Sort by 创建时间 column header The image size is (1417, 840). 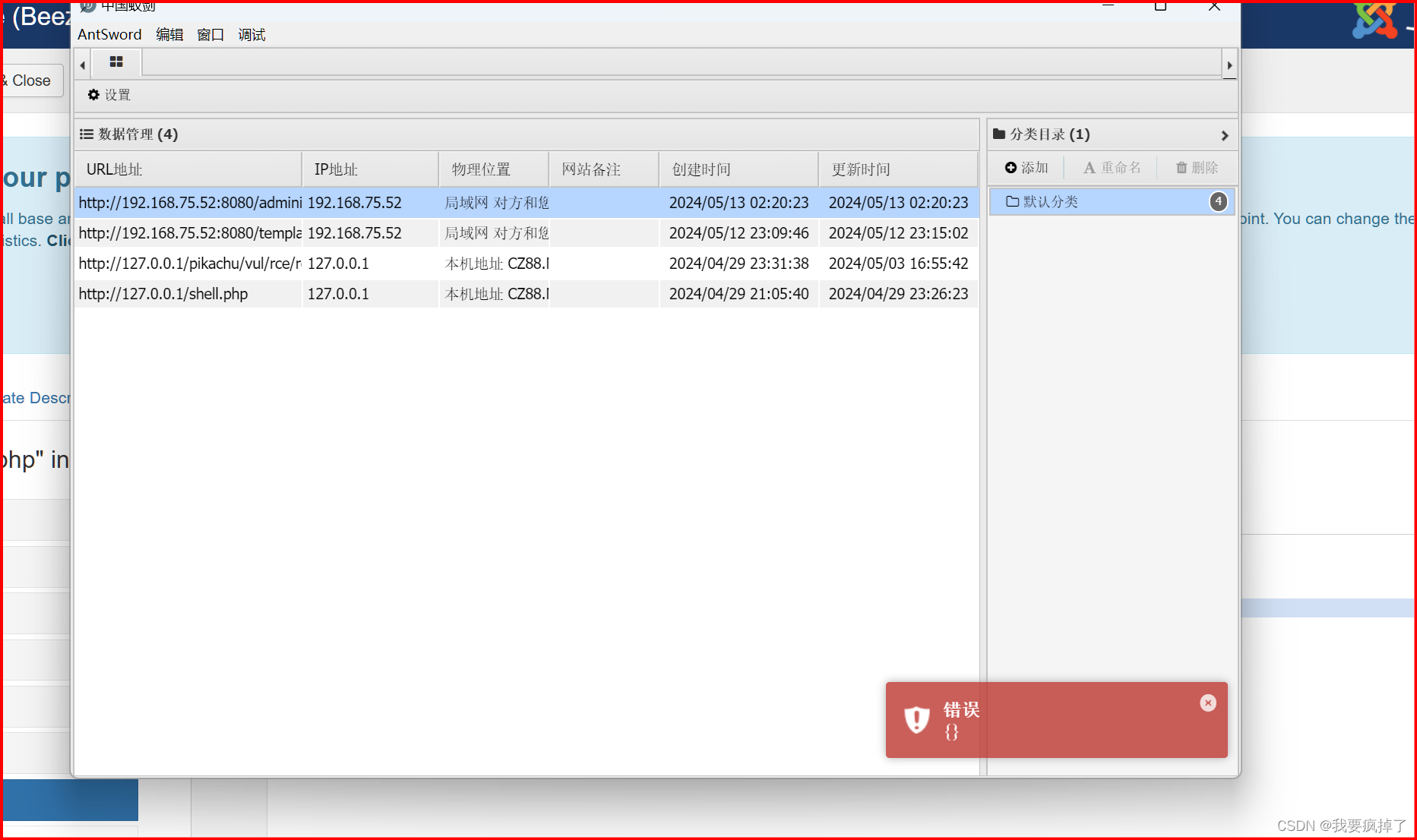point(739,169)
